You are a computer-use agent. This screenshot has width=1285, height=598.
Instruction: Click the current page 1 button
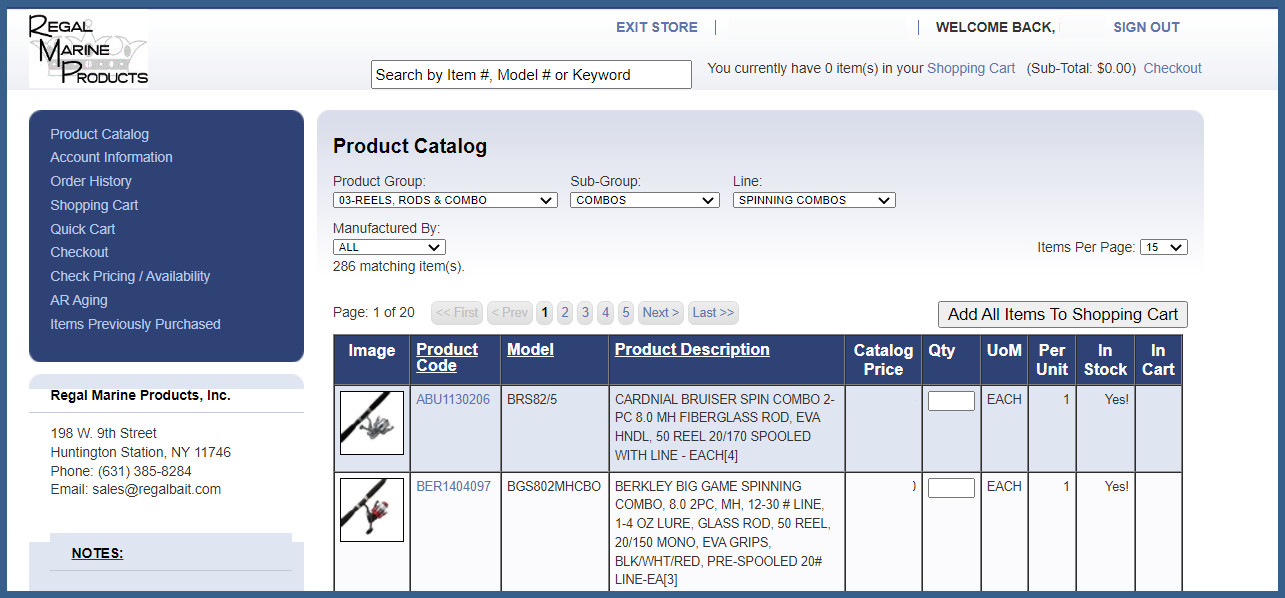click(x=544, y=313)
